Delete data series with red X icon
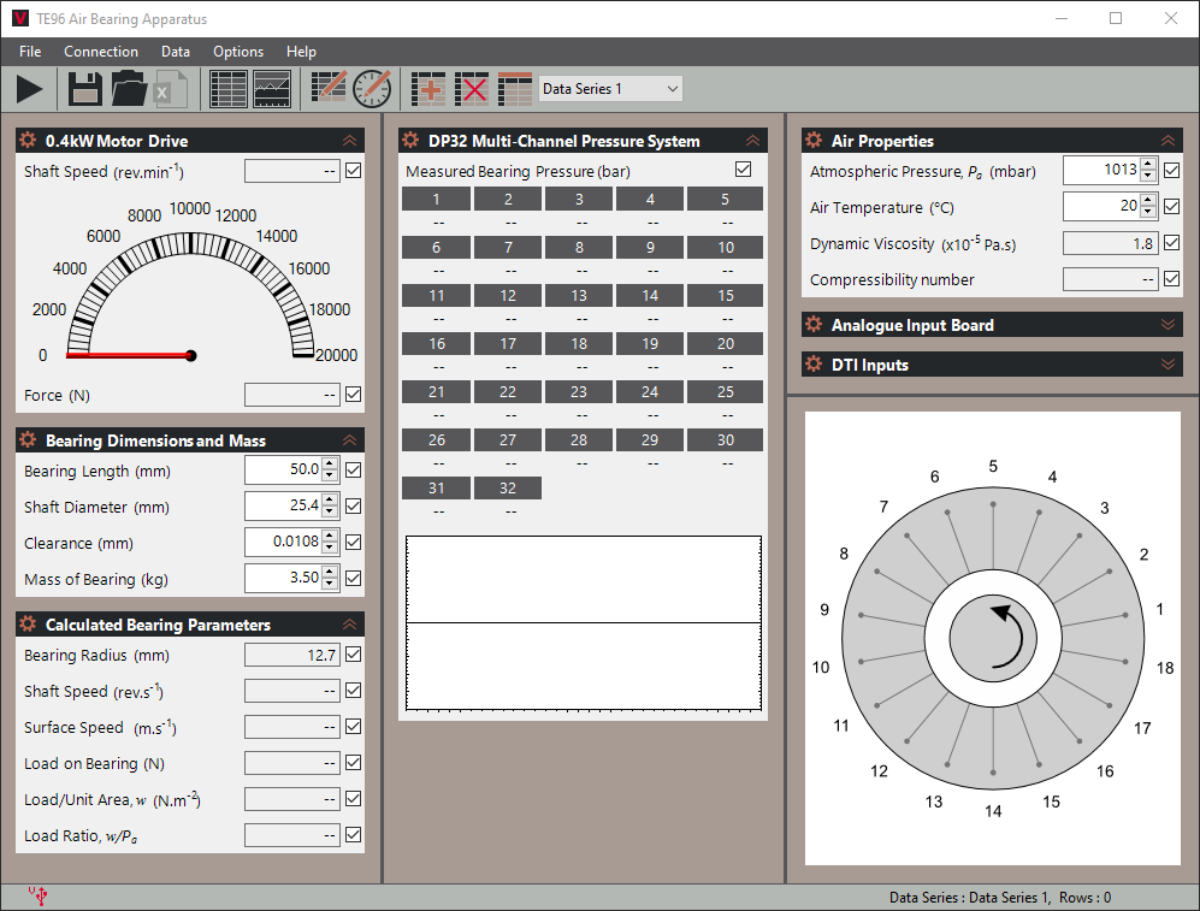This screenshot has width=1200, height=911. point(472,89)
